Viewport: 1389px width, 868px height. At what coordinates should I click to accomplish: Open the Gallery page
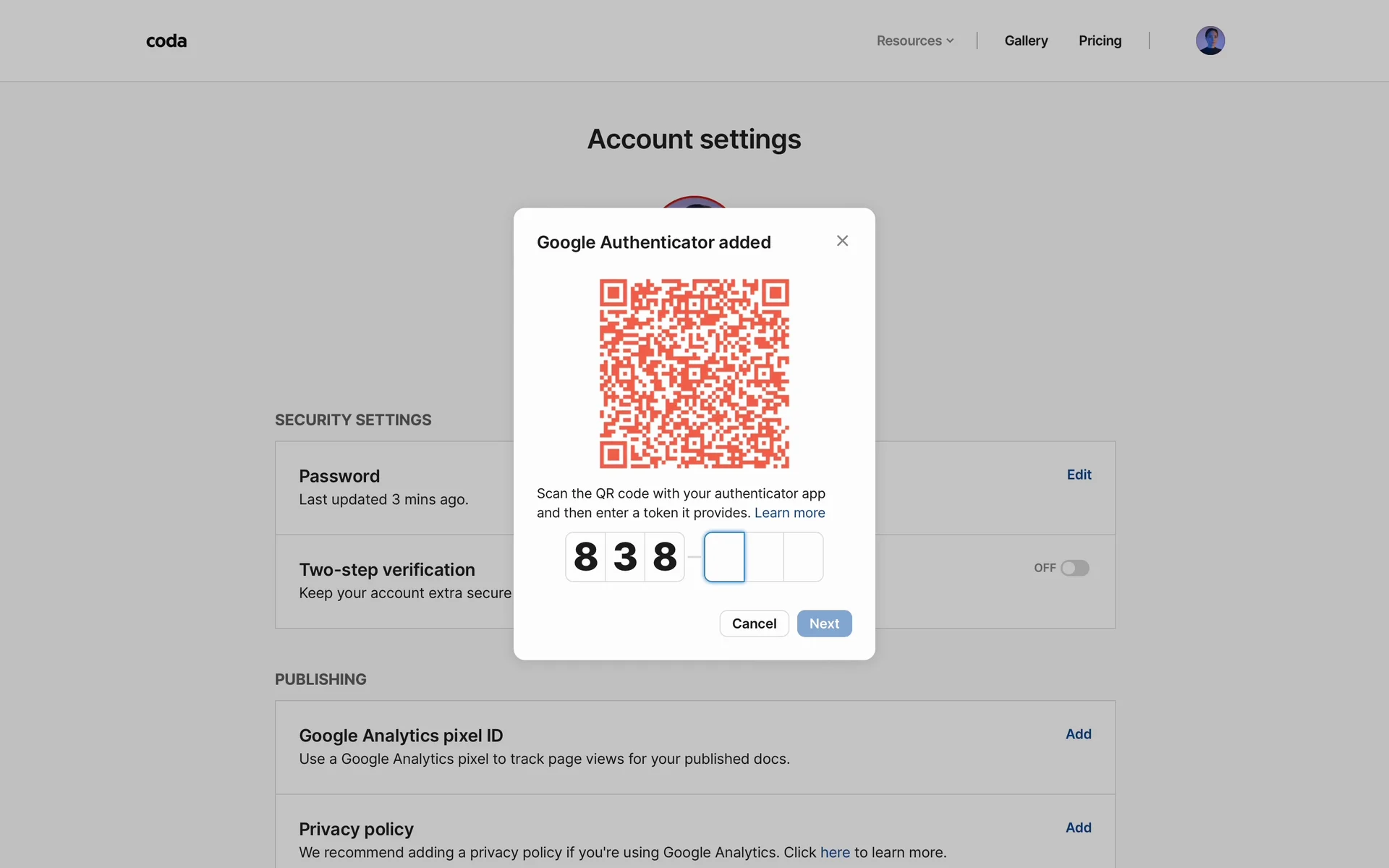(1026, 41)
